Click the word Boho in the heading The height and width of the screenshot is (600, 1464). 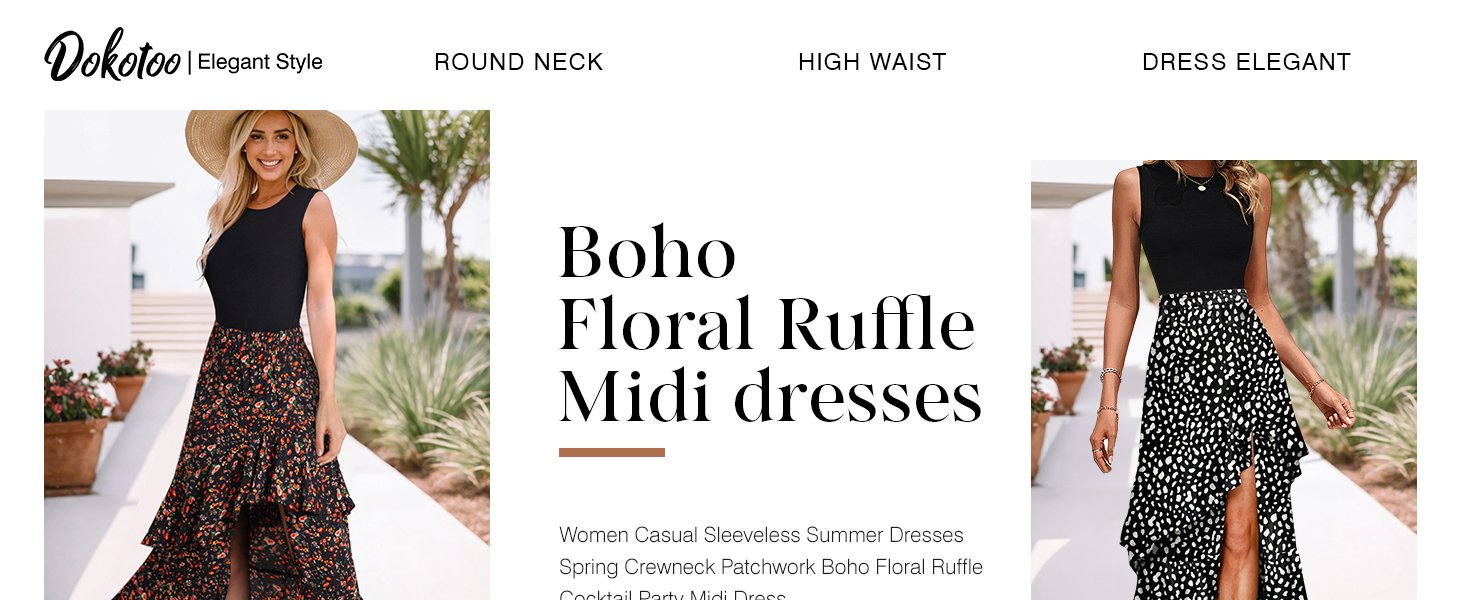[647, 253]
